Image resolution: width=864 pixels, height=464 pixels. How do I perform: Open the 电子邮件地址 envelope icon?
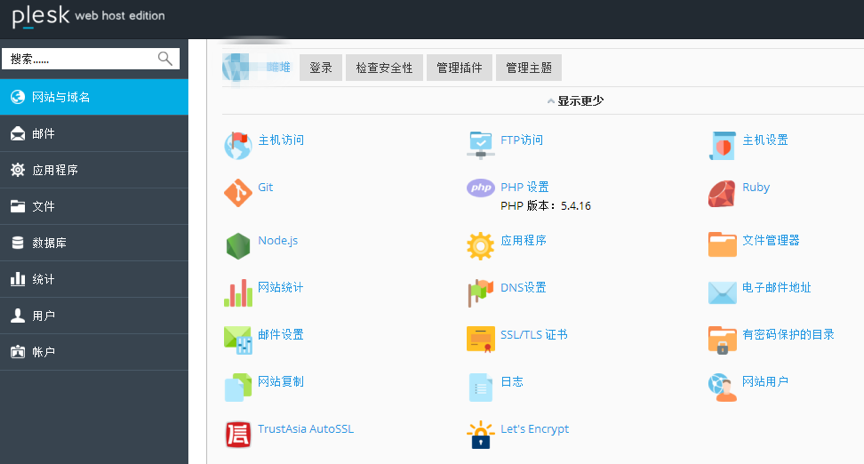click(x=722, y=293)
